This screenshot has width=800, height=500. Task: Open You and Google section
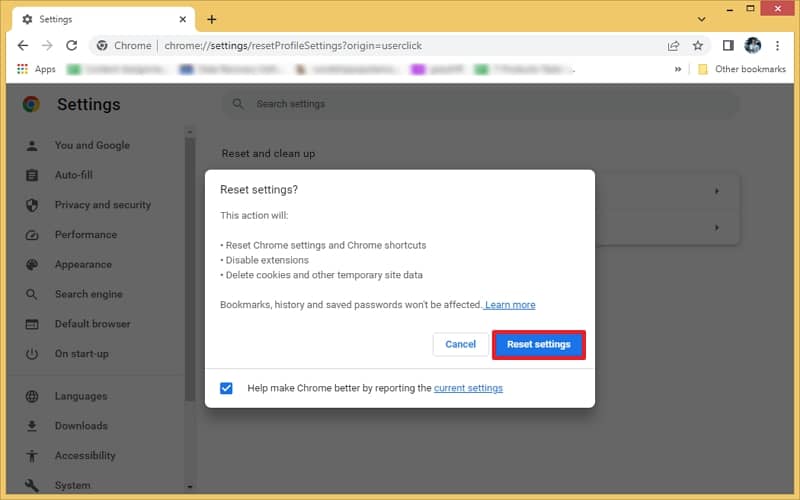pos(92,145)
